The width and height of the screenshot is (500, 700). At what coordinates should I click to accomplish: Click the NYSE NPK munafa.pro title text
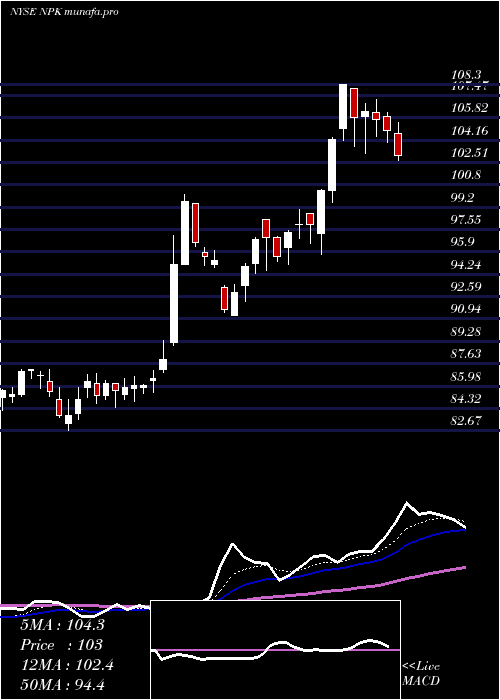[64, 12]
